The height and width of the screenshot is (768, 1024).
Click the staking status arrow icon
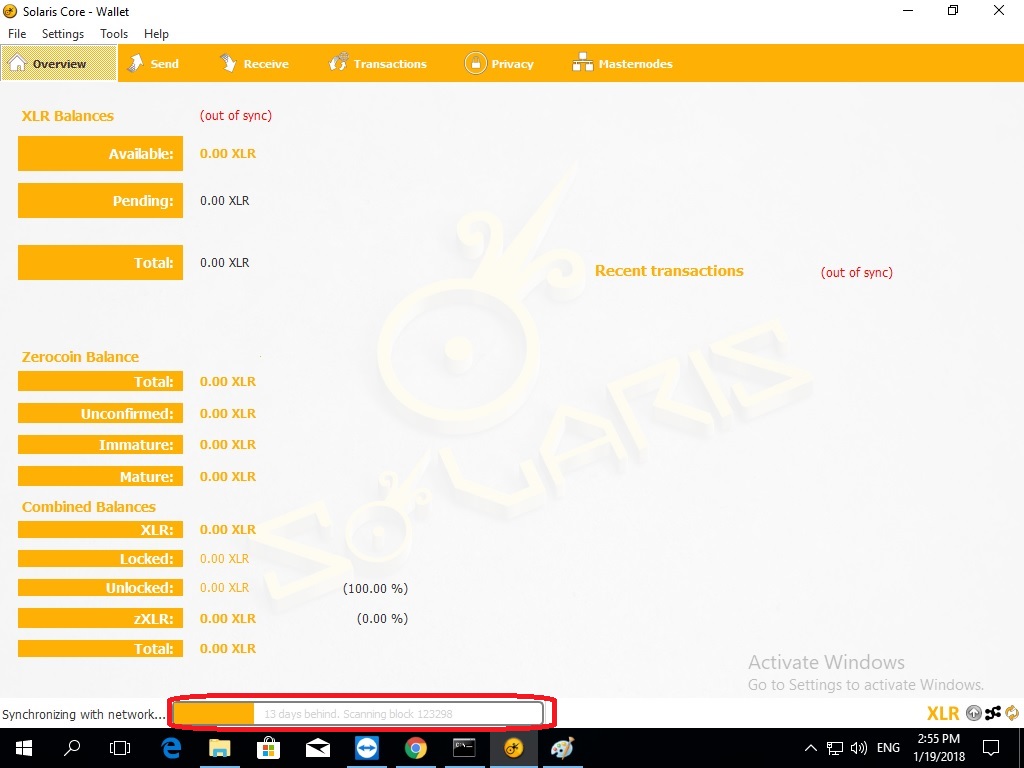pos(973,713)
